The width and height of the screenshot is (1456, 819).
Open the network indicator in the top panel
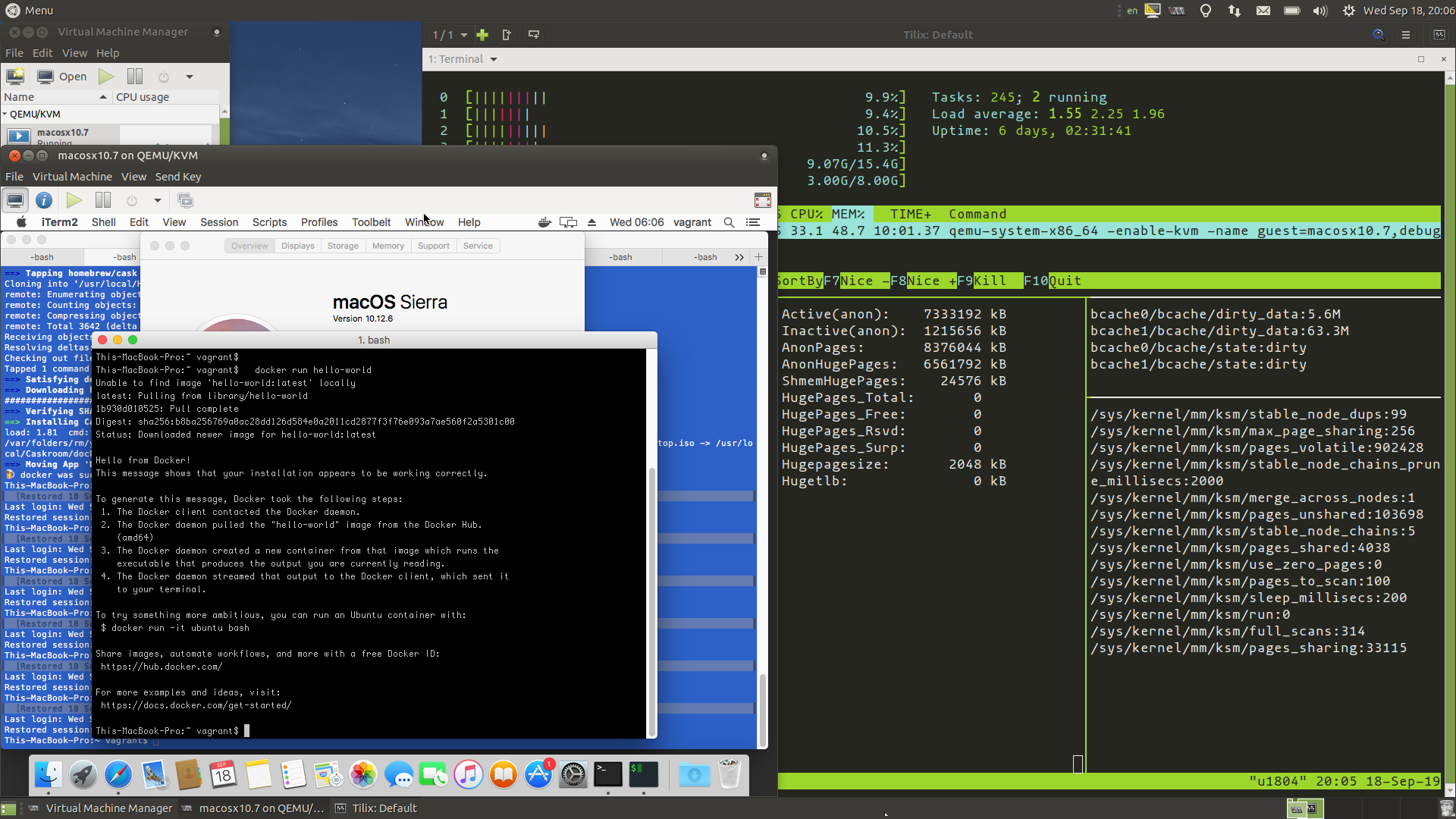[1235, 11]
